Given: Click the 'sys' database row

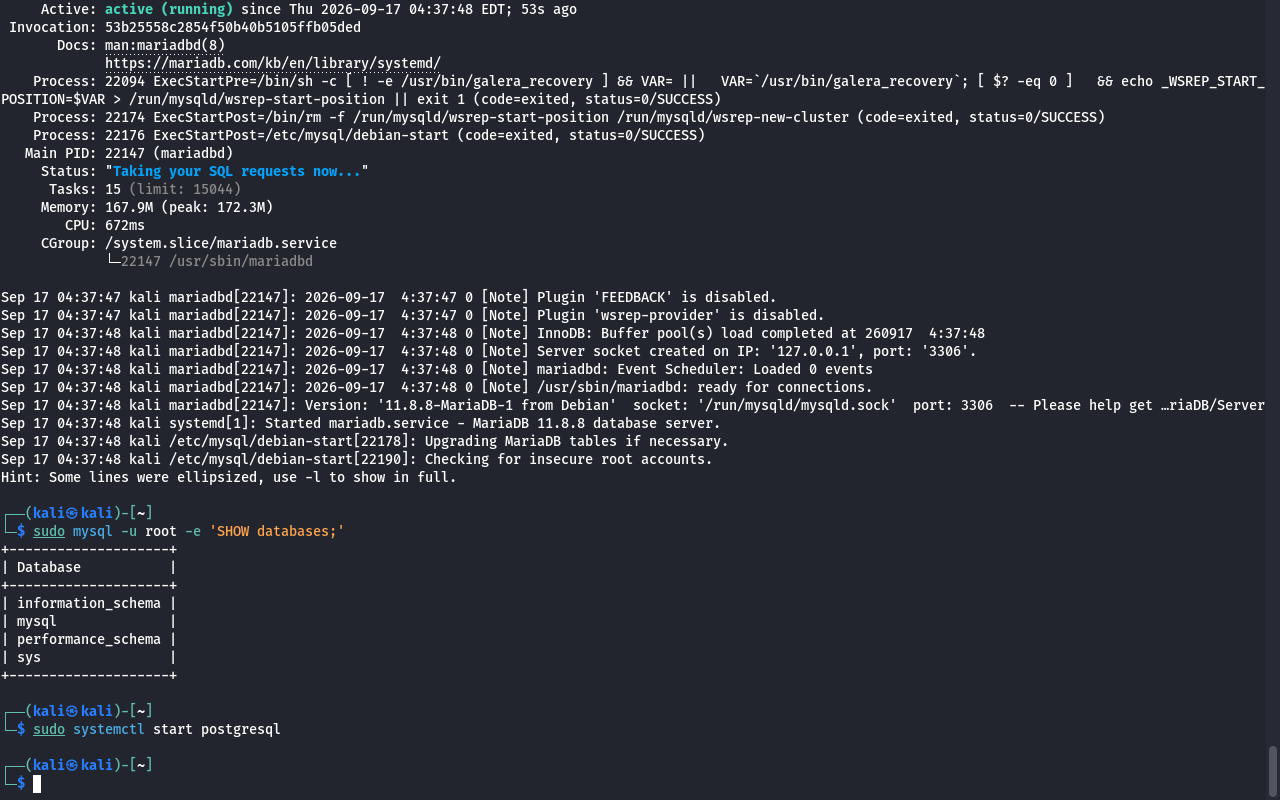Looking at the screenshot, I should coord(89,657).
